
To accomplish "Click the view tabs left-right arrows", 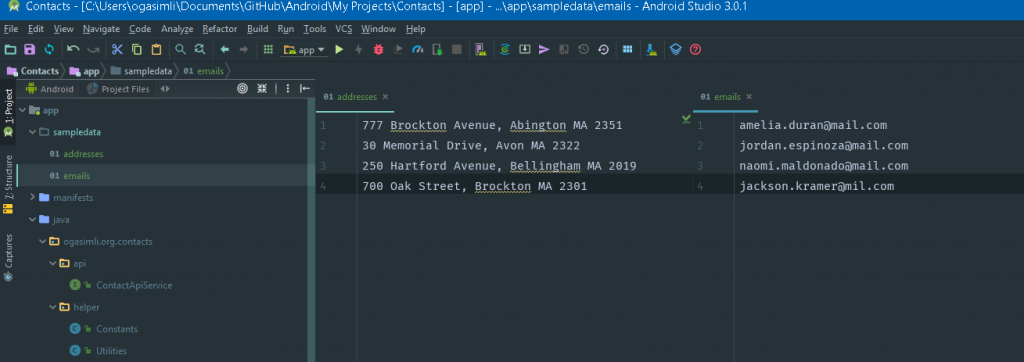I will 165,89.
